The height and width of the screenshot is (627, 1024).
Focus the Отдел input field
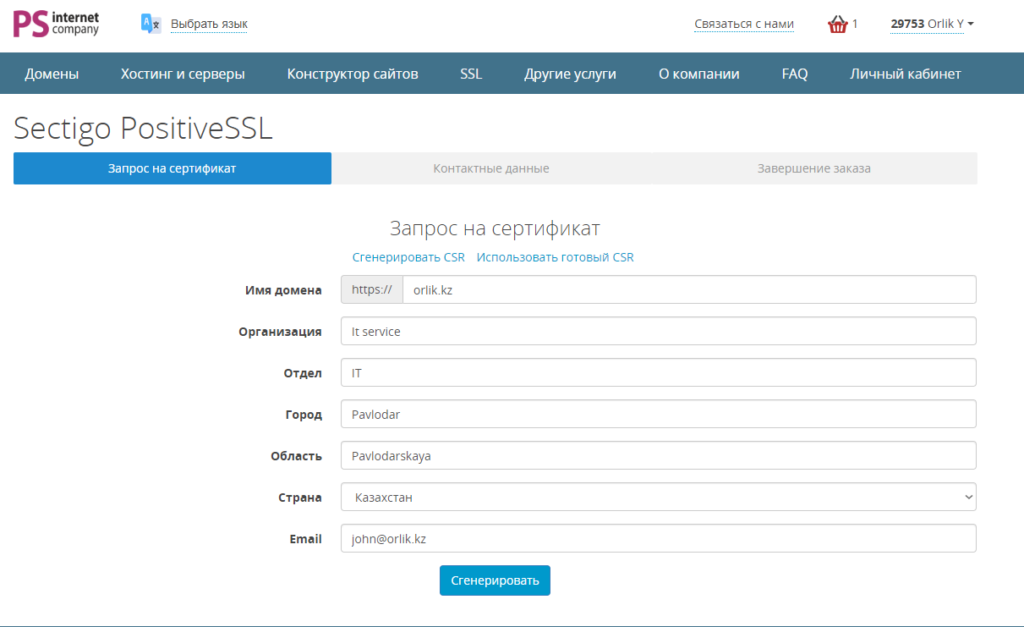pos(658,373)
